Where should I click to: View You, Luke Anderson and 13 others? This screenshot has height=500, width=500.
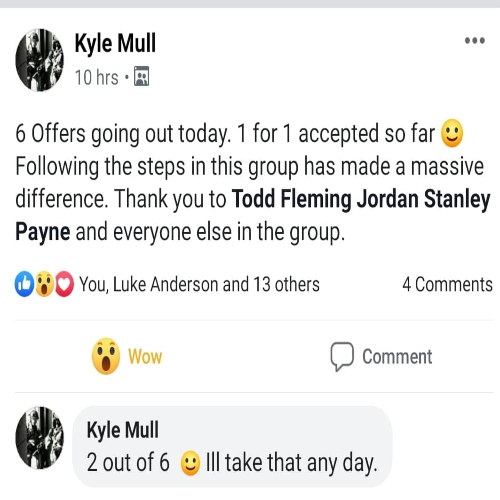point(199,284)
